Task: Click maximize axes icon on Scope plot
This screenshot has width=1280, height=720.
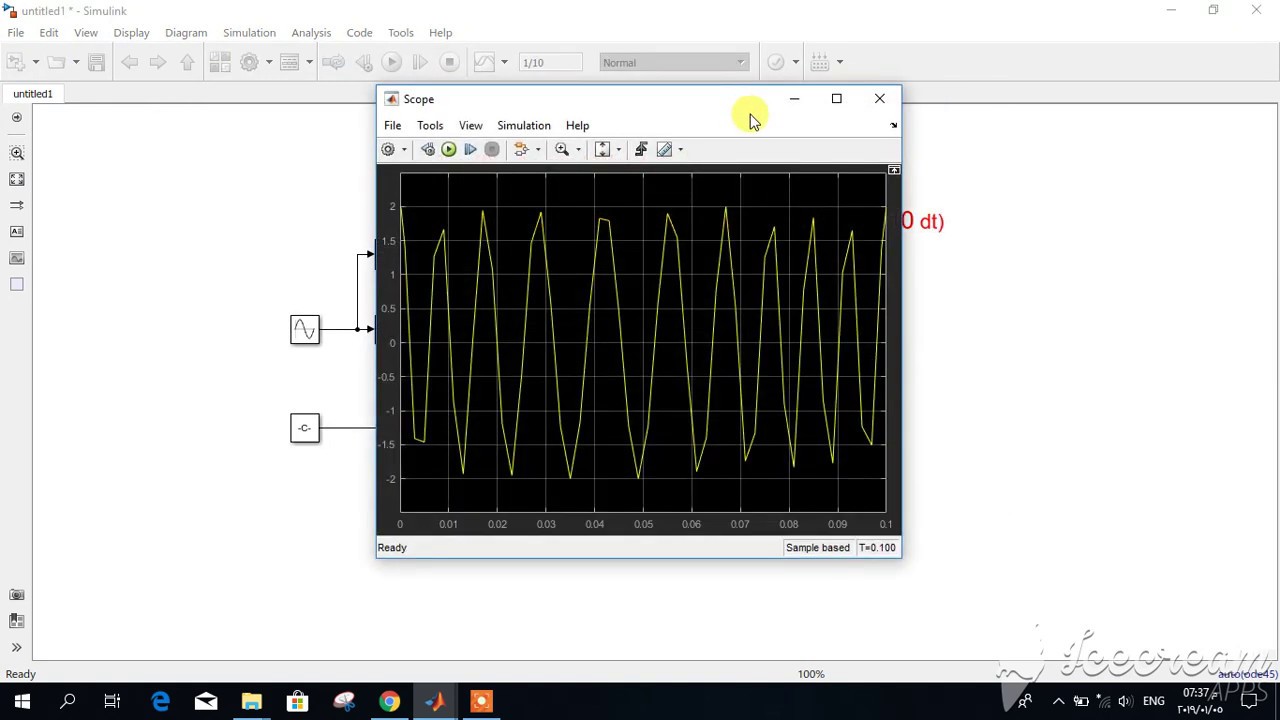Action: 894,170
